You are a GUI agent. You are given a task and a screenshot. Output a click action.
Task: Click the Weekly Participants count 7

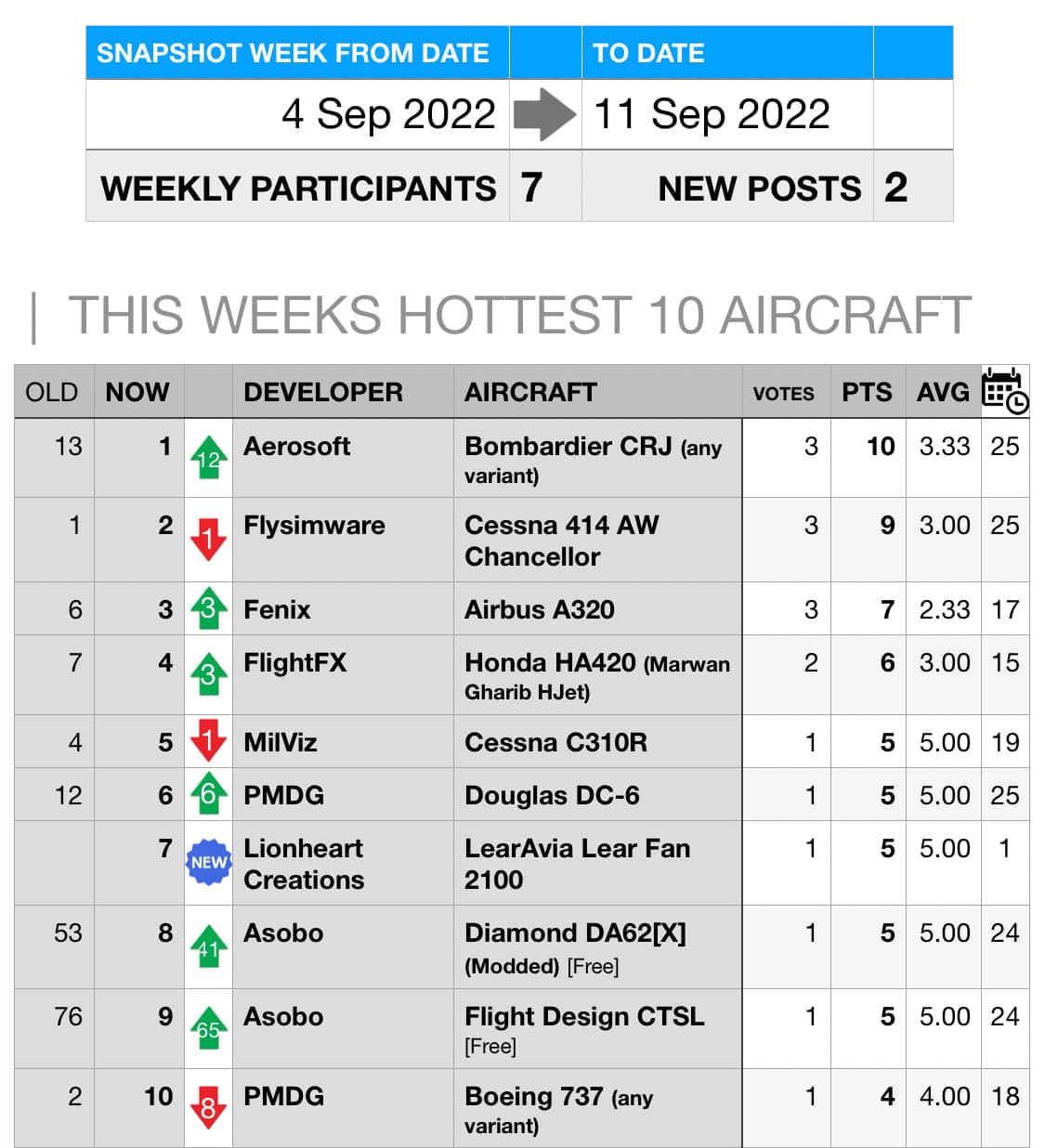click(x=531, y=188)
